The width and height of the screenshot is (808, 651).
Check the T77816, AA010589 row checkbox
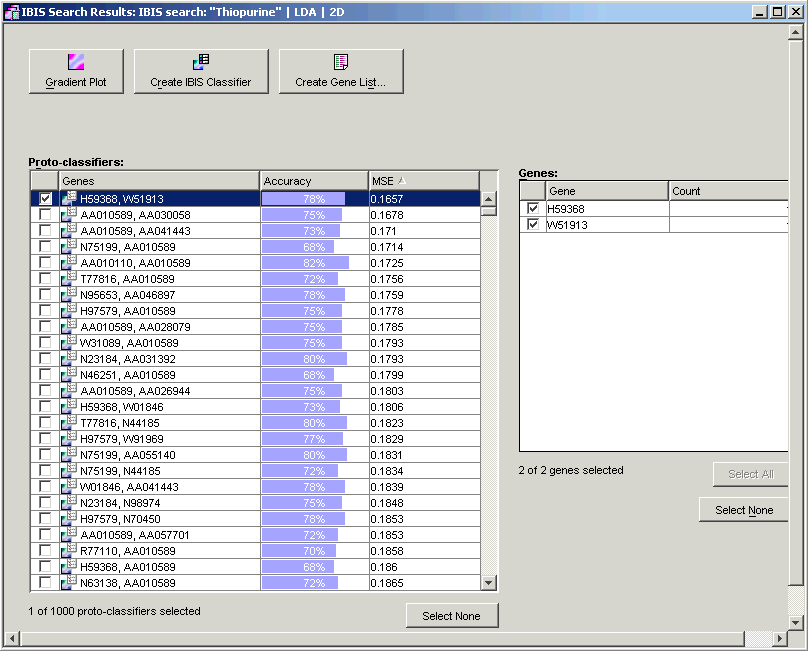[x=45, y=278]
